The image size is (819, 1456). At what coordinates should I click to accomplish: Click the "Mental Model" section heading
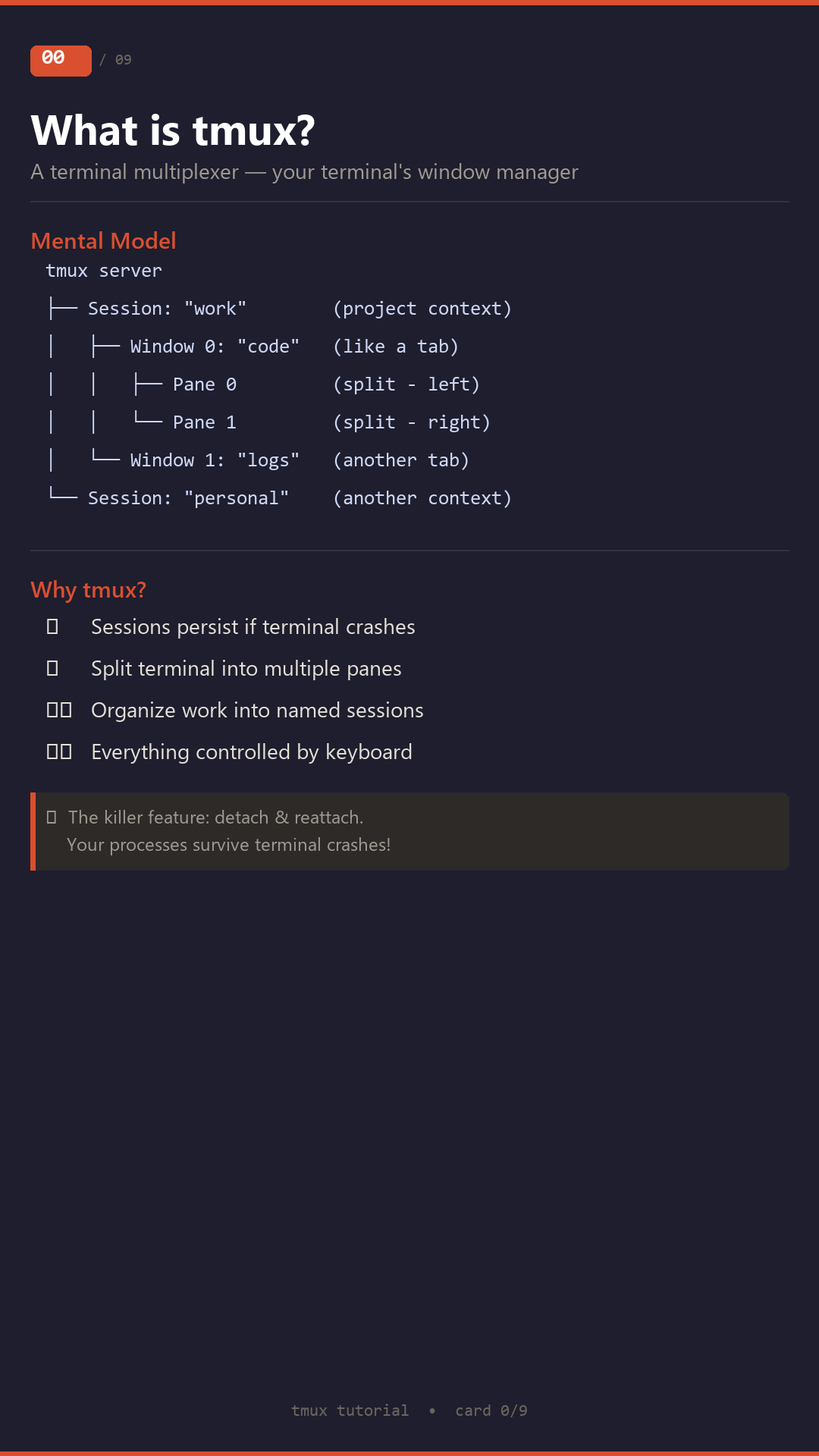[x=103, y=241]
